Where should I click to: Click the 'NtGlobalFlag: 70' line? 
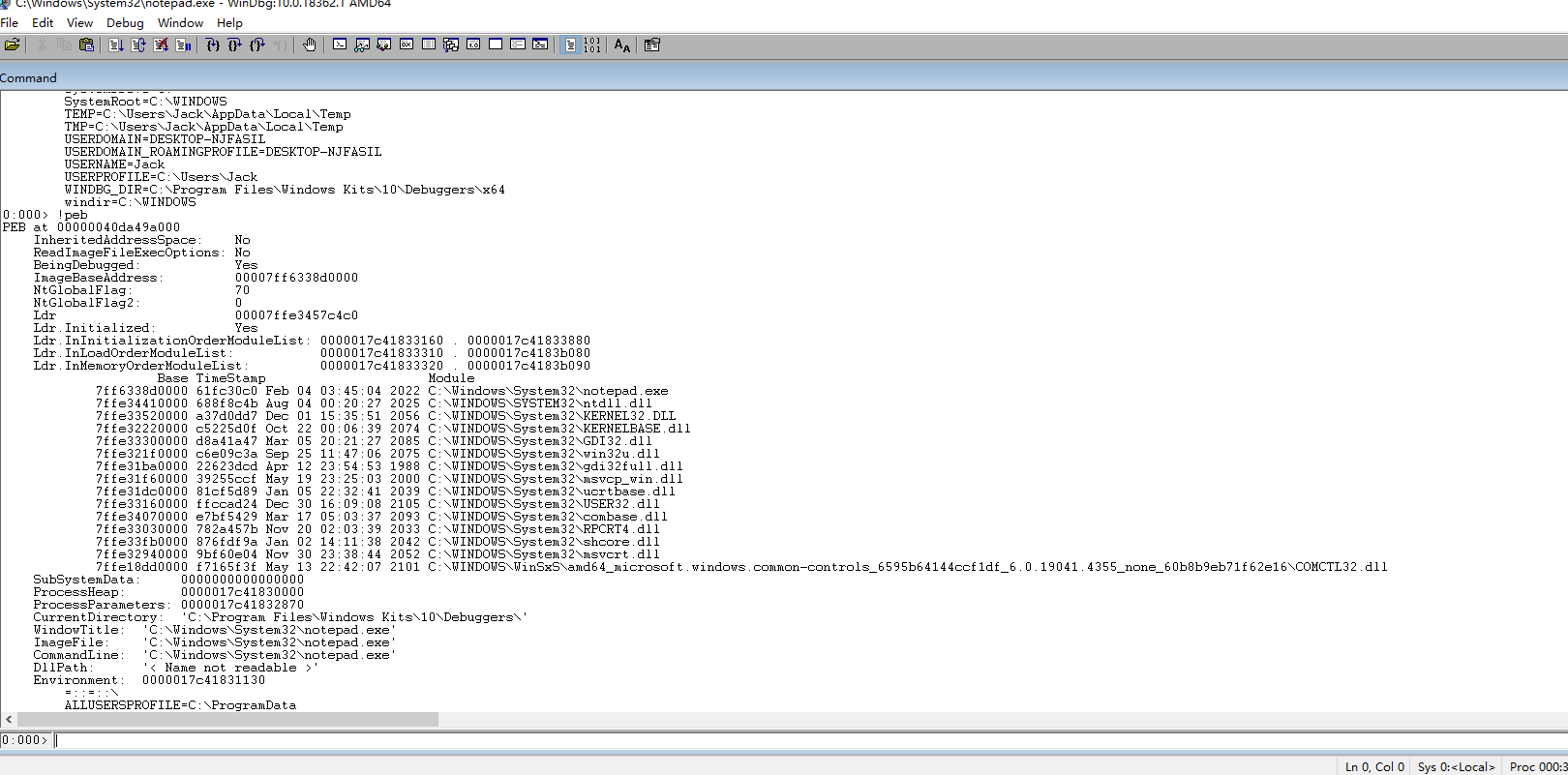[141, 290]
